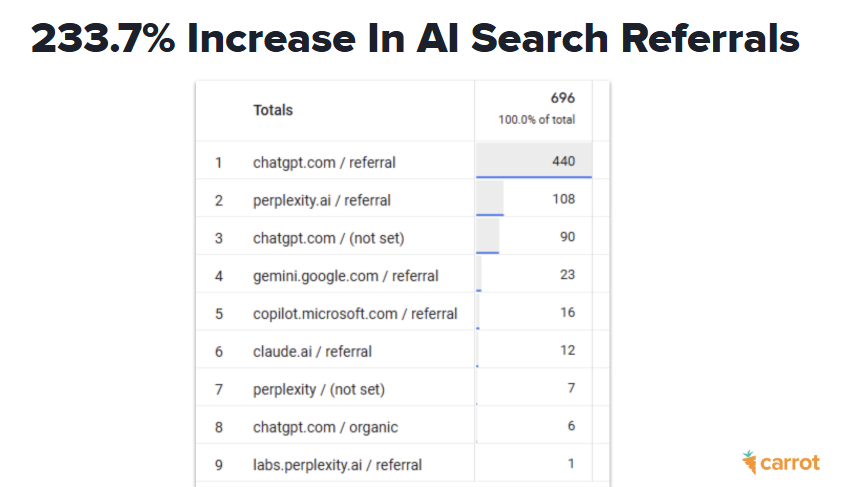This screenshot has height=487, width=843.
Task: Click the Carrot logo icon
Action: pyautogui.click(x=749, y=462)
